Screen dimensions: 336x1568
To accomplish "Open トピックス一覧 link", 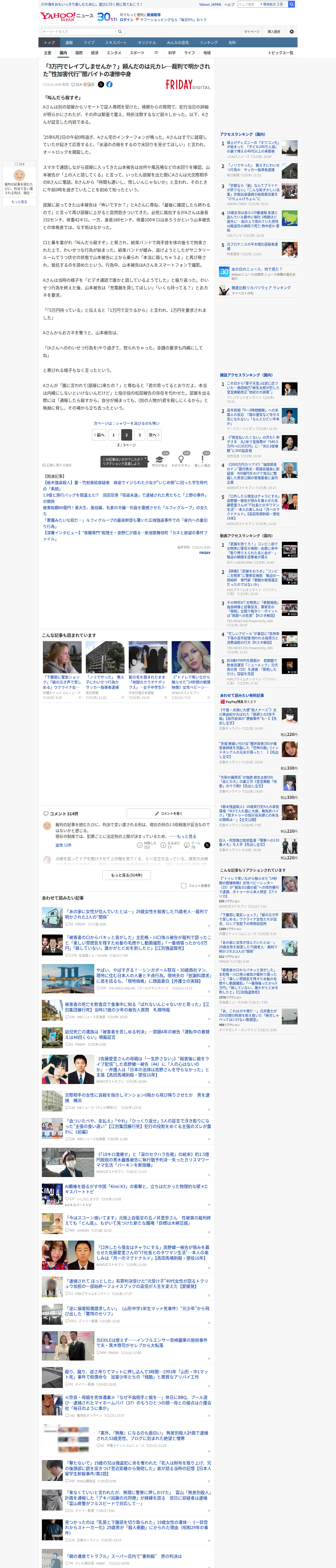I will [x=281, y=53].
